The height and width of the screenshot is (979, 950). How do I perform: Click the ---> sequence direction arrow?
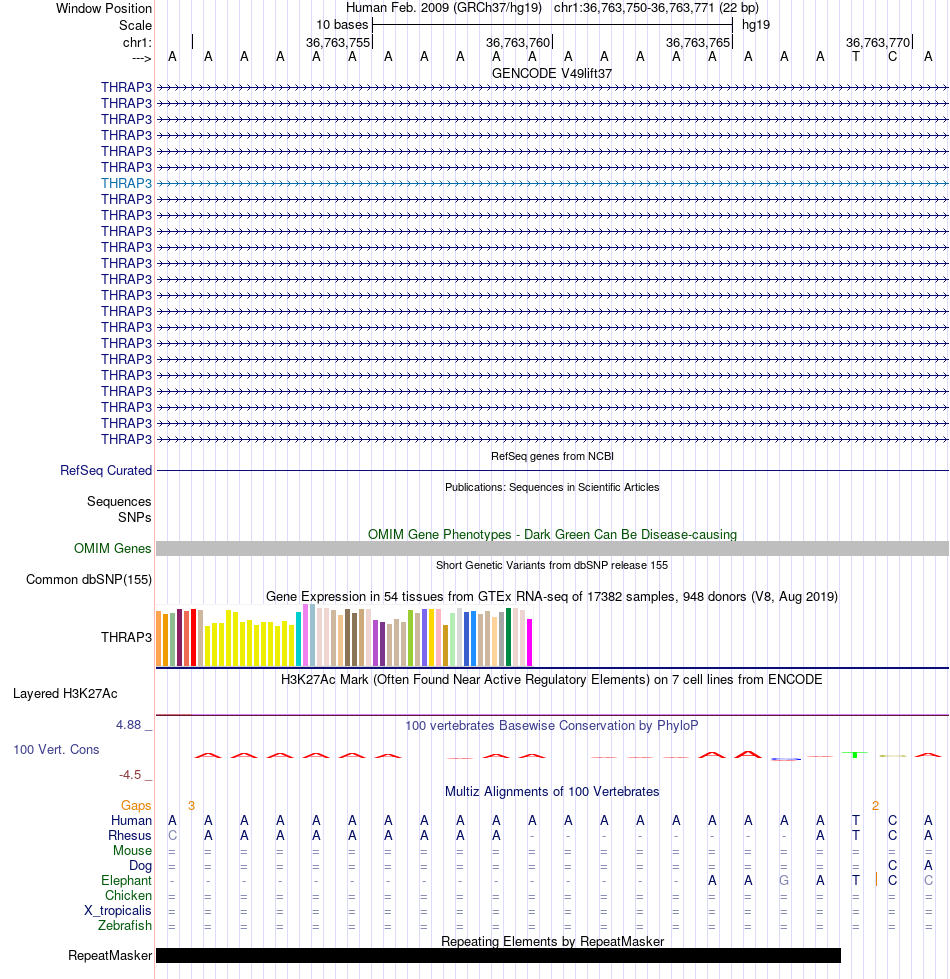[x=142, y=58]
